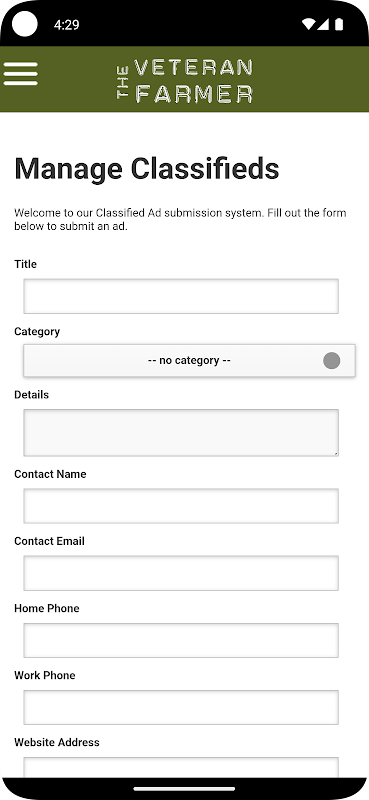Select the Contact Email input field

click(x=181, y=573)
